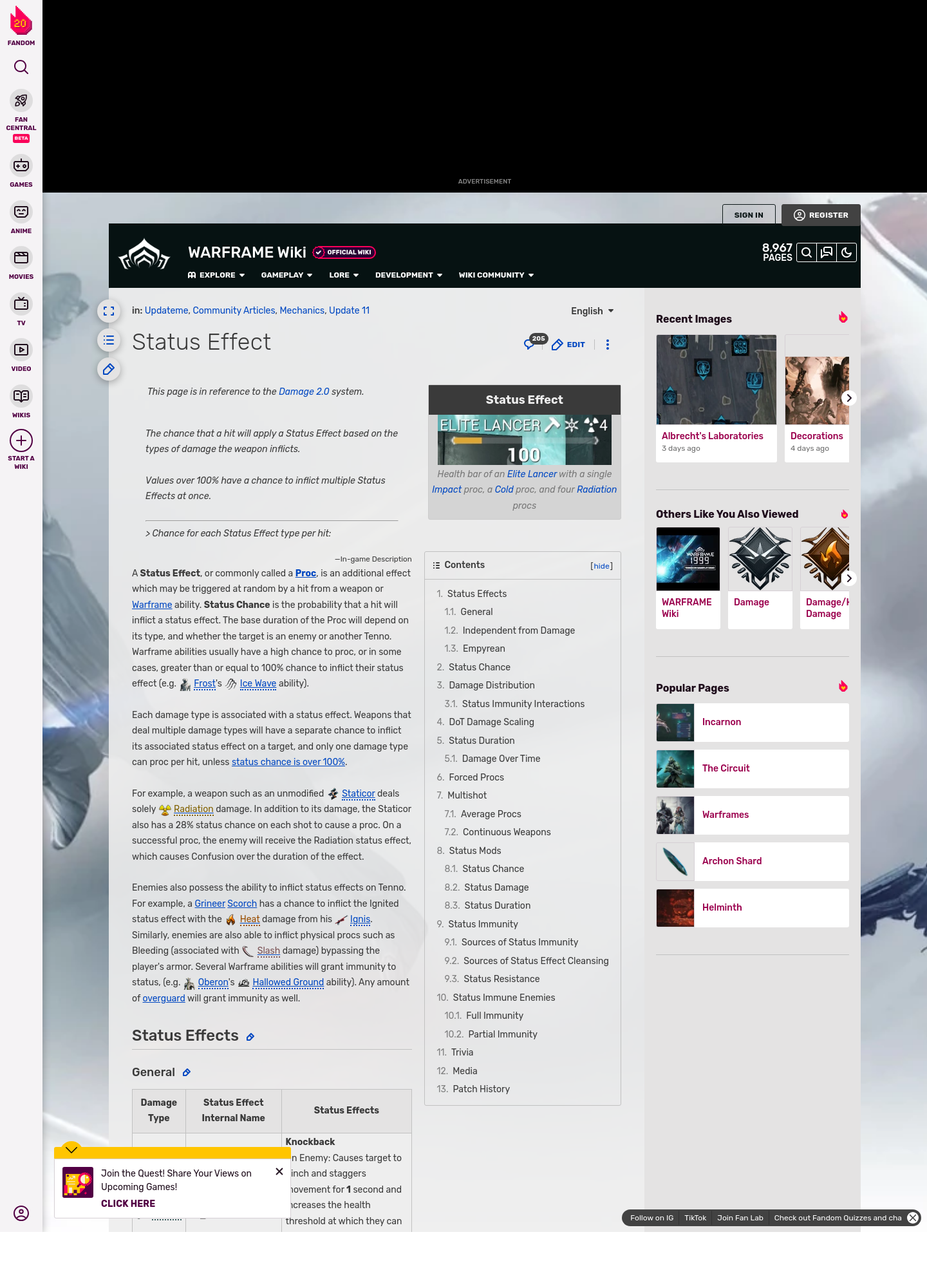The height and width of the screenshot is (1288, 927).
Task: Expand the Gameplay menu
Action: coord(286,275)
